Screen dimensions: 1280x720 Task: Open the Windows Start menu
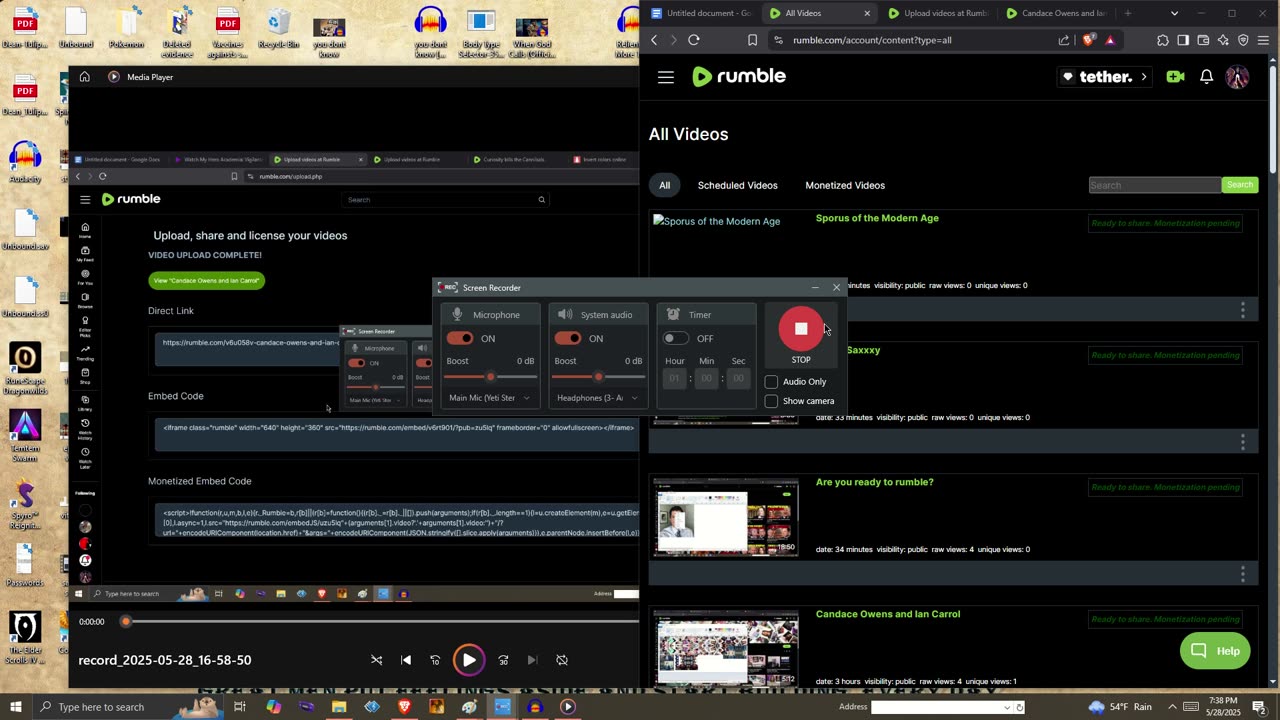(16, 707)
